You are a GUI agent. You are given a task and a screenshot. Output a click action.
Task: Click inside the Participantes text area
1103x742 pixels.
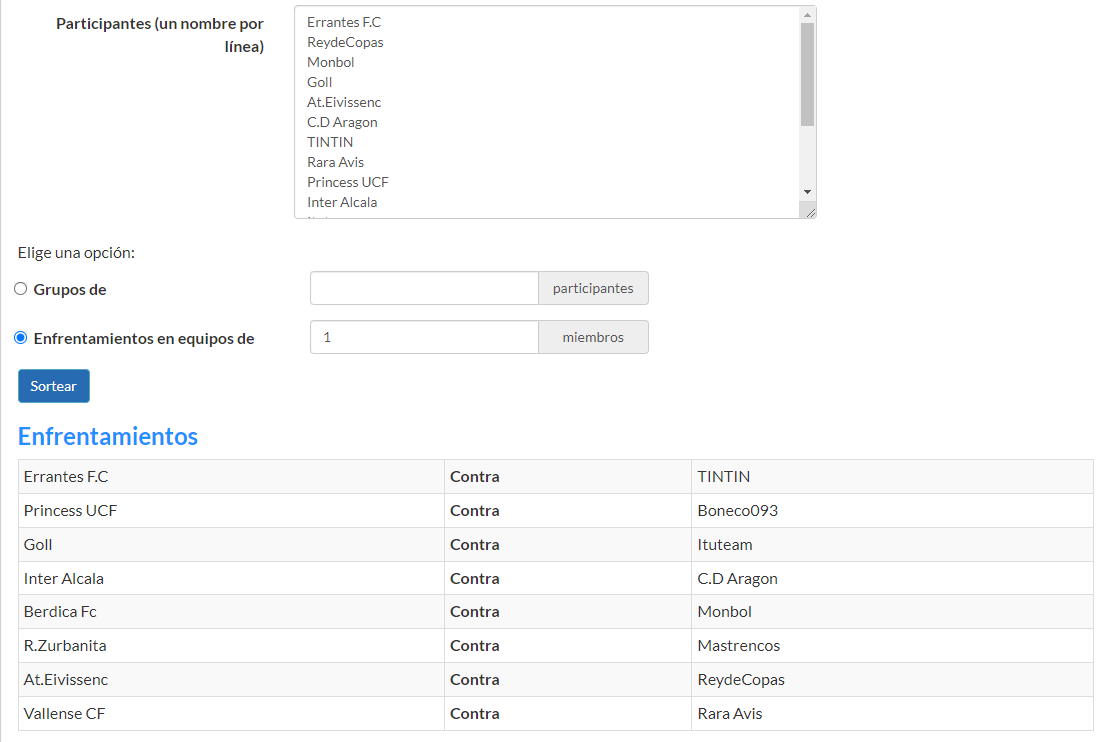pyautogui.click(x=550, y=110)
